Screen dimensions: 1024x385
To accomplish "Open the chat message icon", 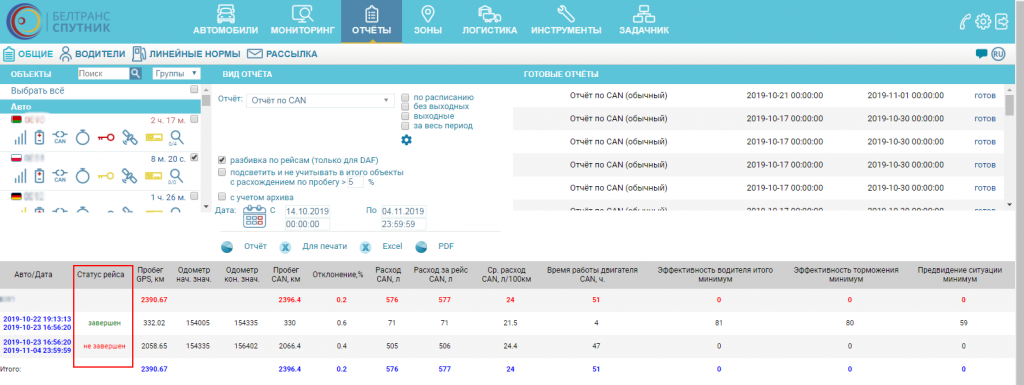I will pos(981,54).
